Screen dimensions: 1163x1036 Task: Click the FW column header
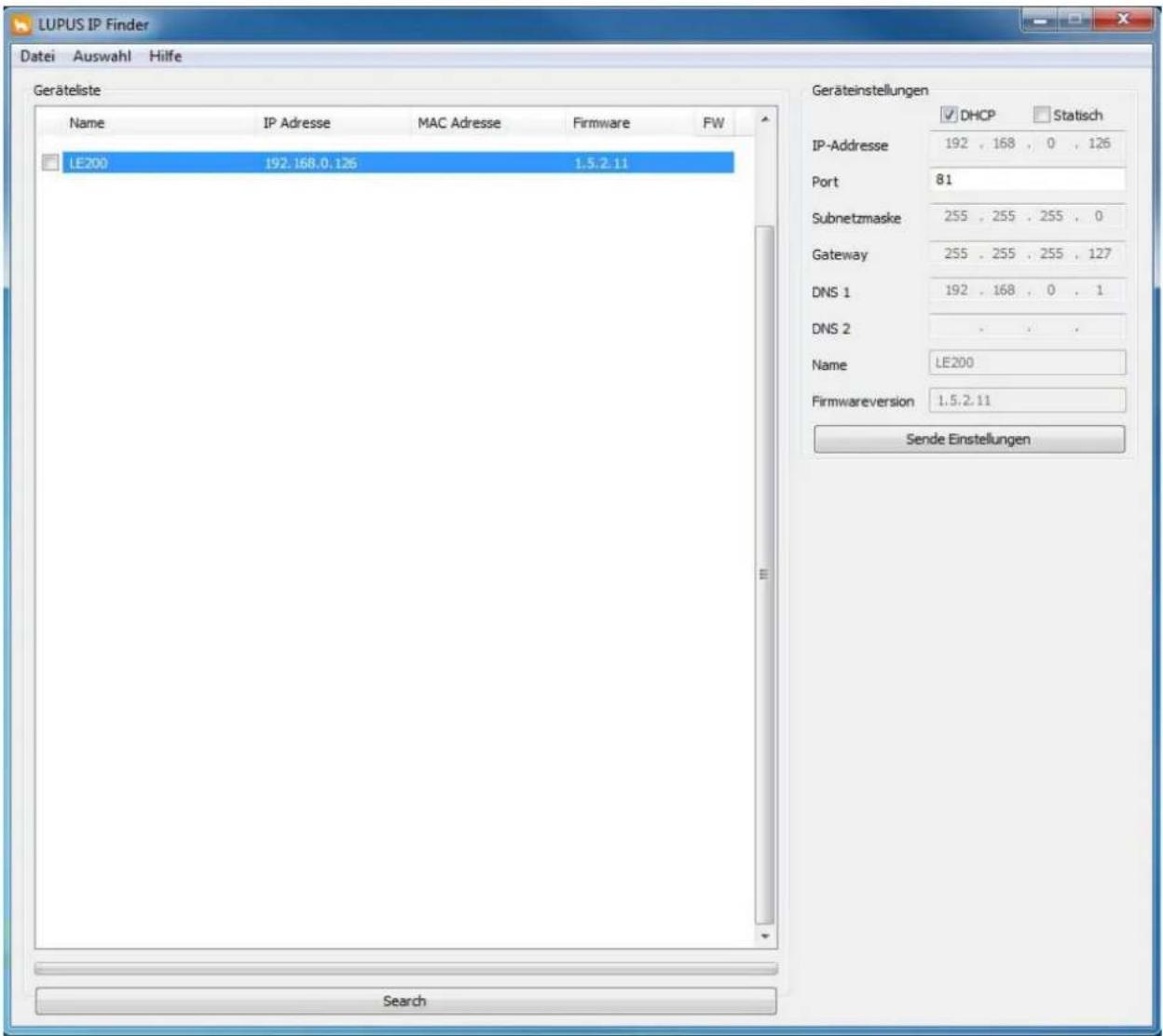[714, 123]
